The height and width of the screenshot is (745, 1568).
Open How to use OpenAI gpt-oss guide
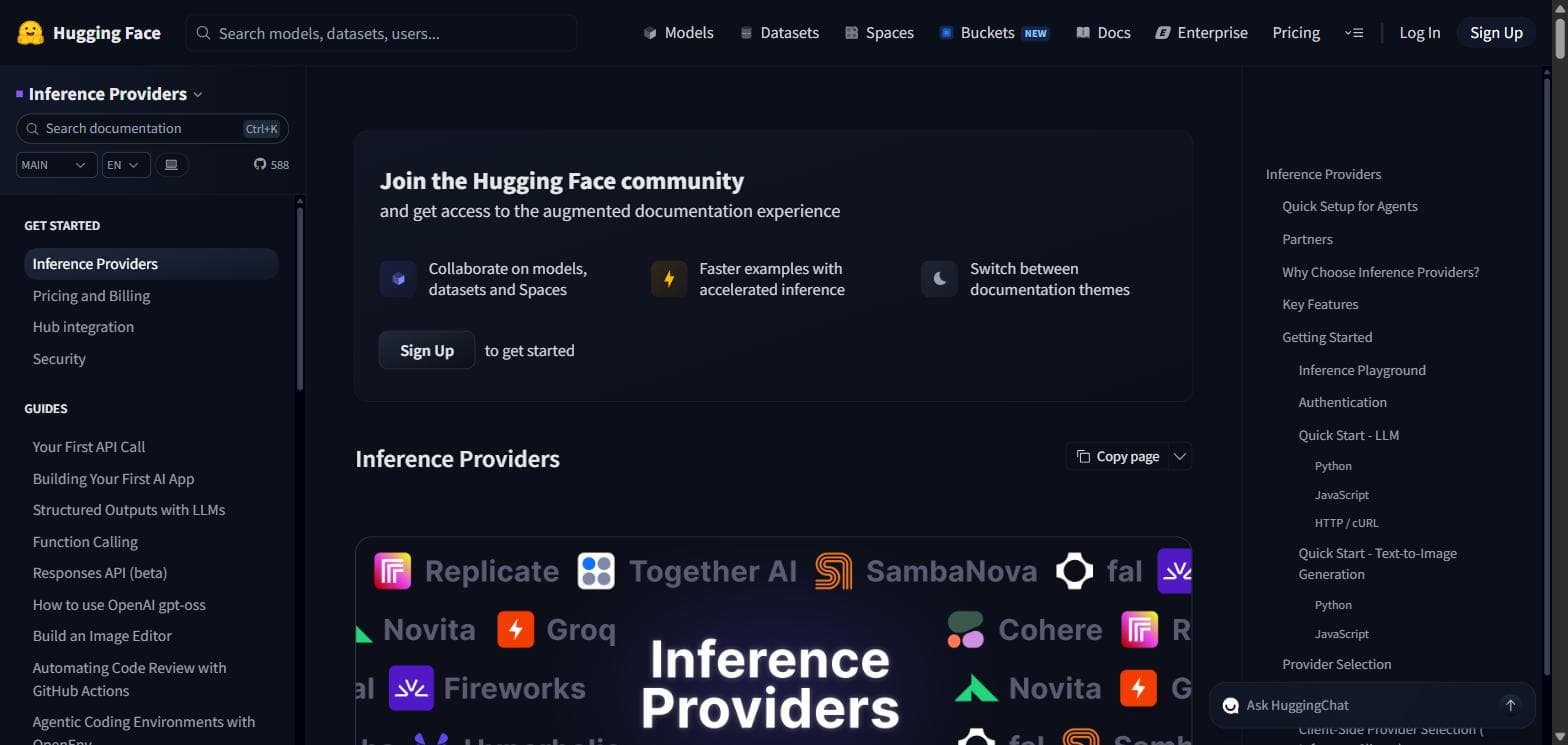click(119, 605)
